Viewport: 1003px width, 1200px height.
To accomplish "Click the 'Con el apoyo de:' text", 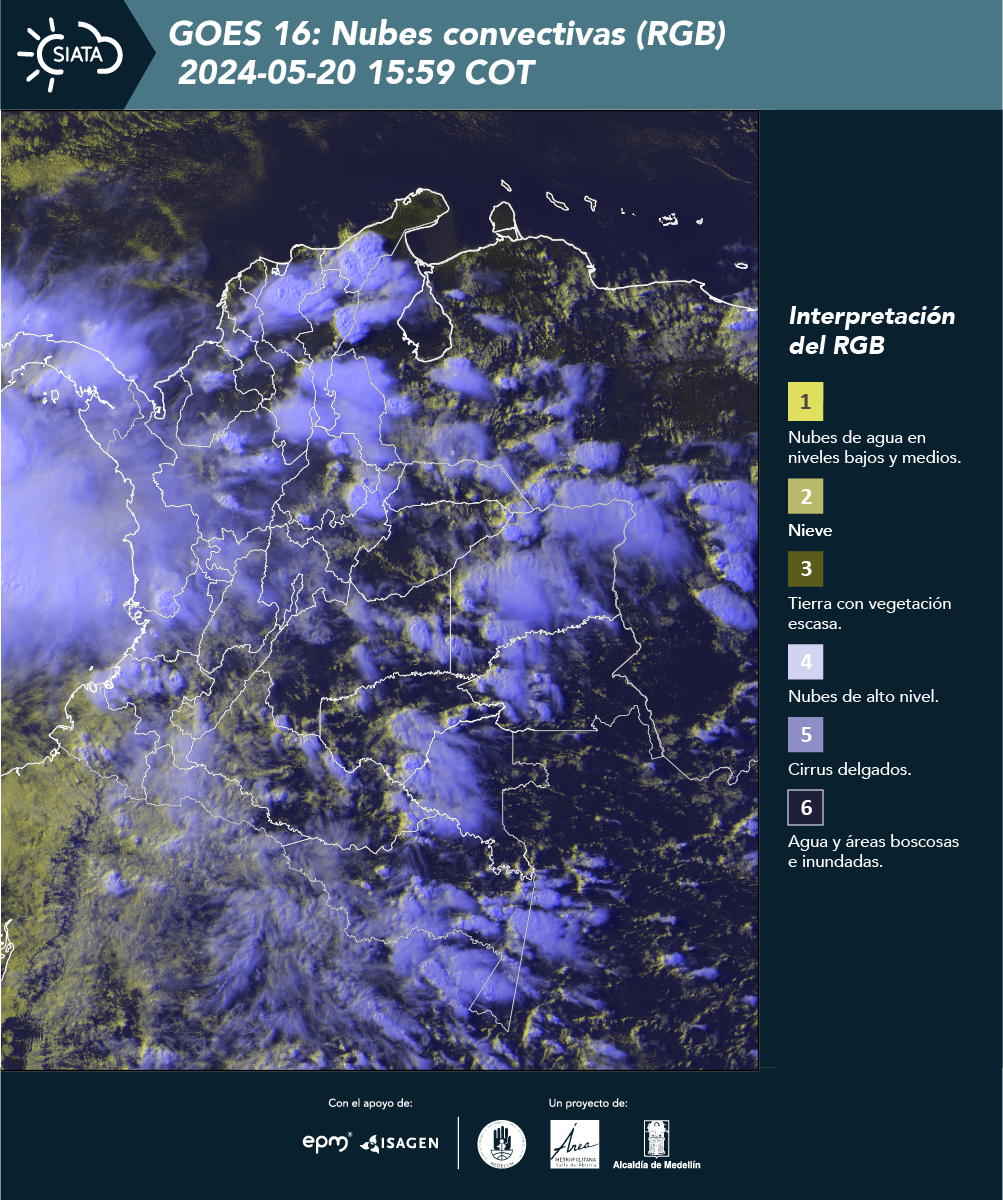I will tap(370, 1103).
